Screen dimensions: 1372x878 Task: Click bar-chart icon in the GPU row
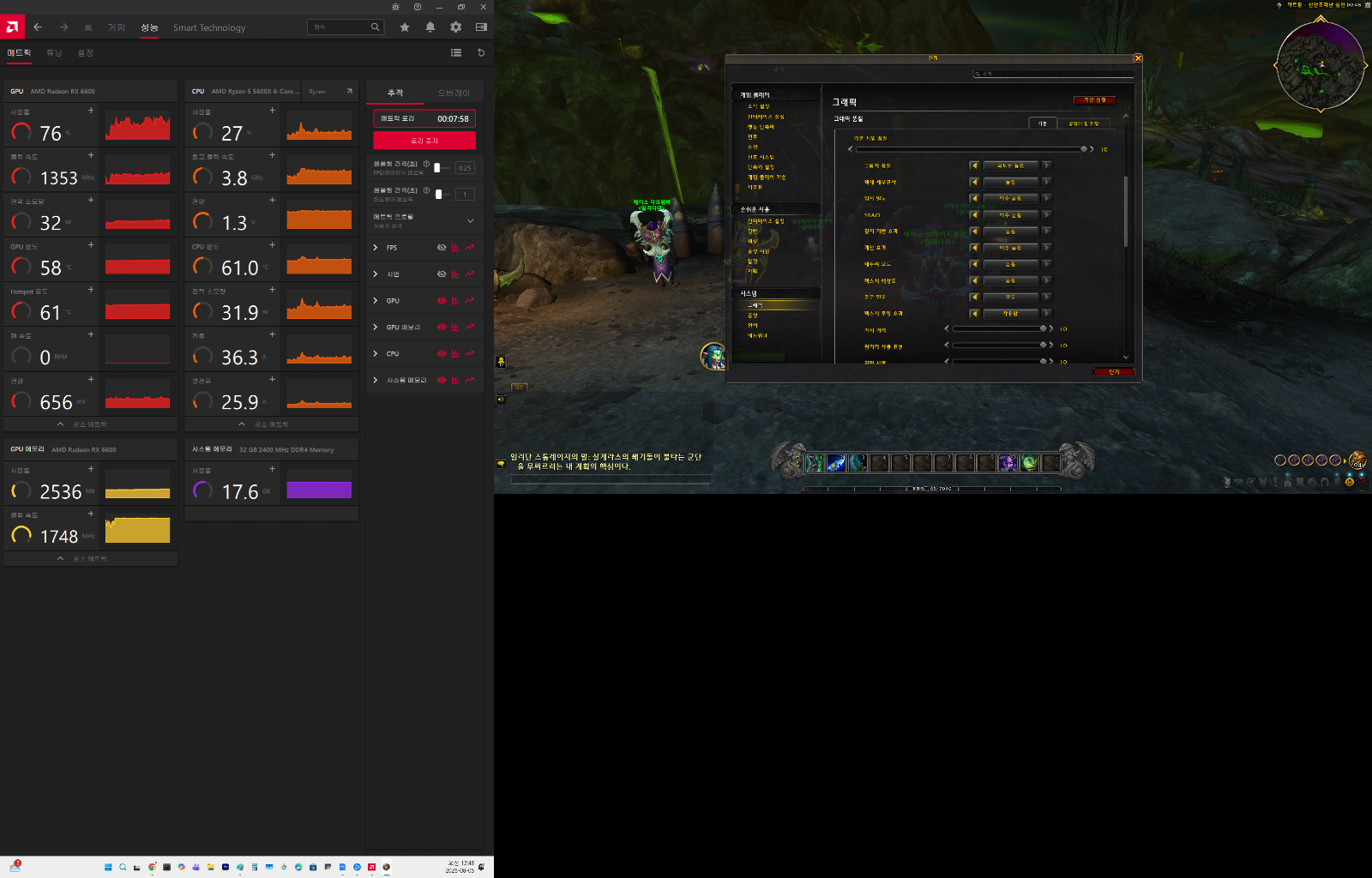(455, 301)
